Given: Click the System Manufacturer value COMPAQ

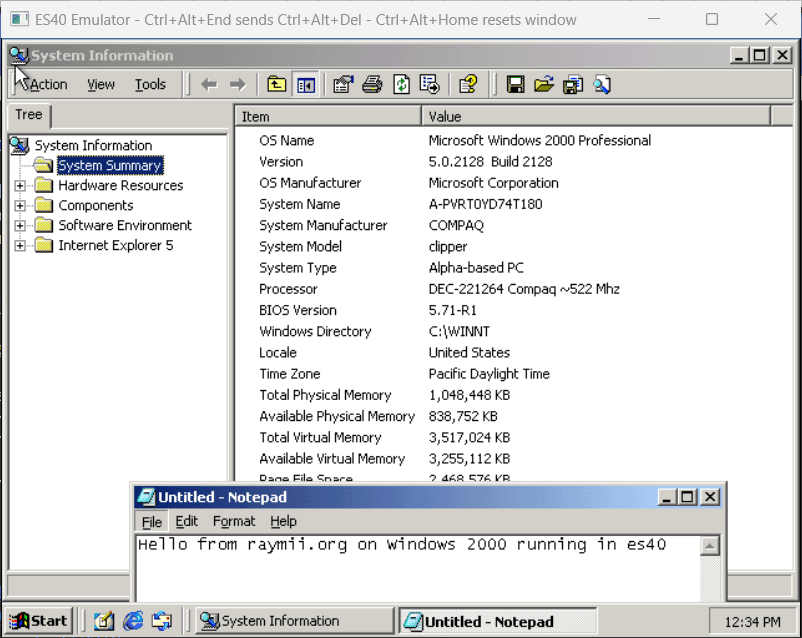Looking at the screenshot, I should pos(456,225).
